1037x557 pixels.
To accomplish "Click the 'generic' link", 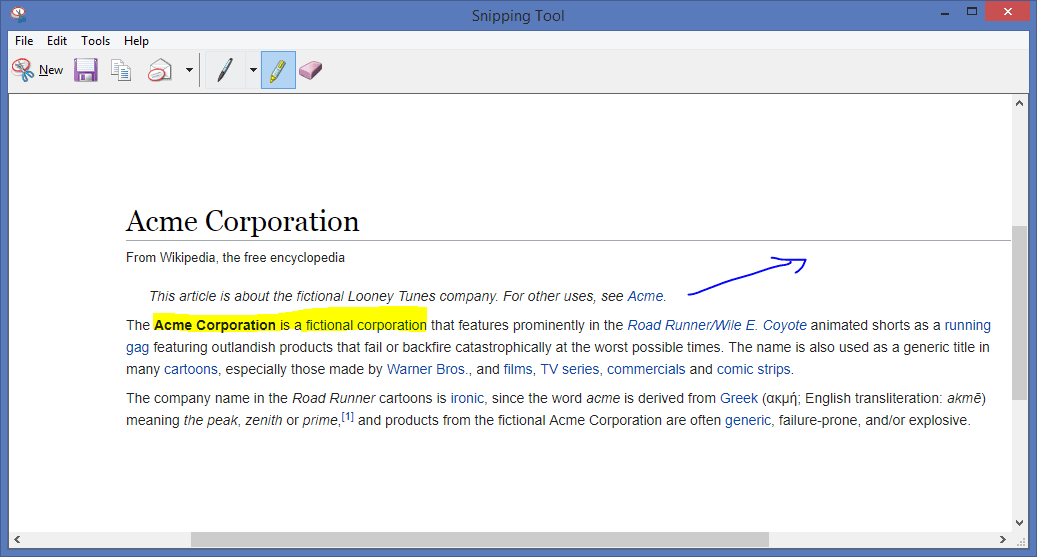I will click(747, 421).
